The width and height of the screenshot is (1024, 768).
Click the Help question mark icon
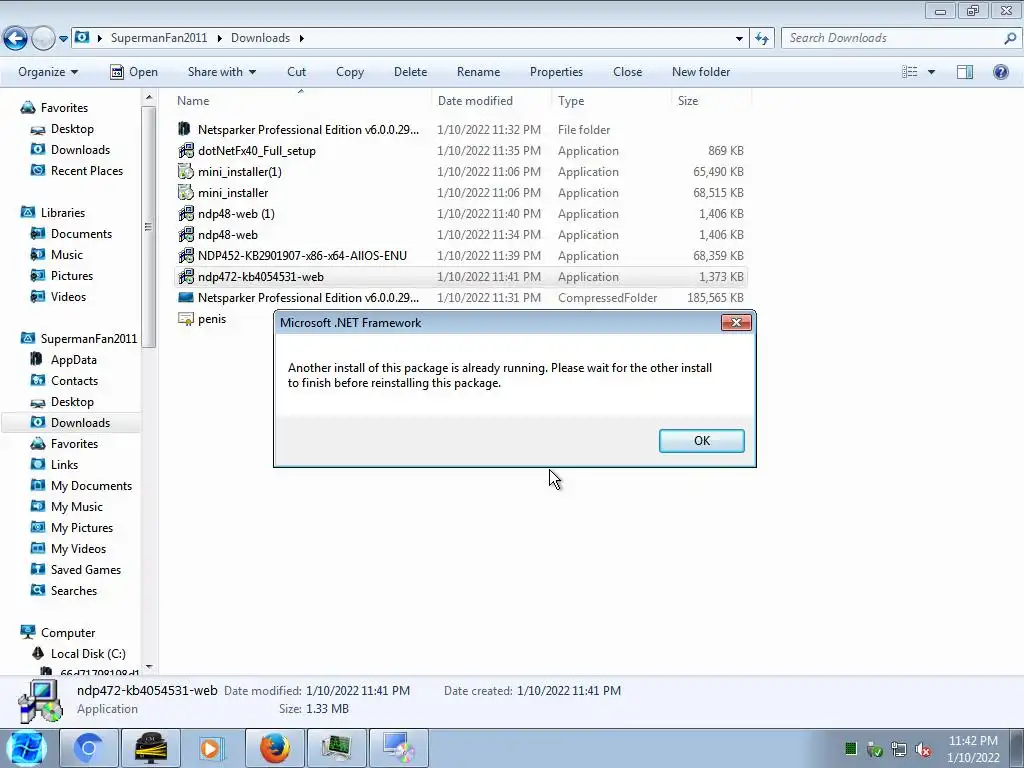click(1000, 72)
